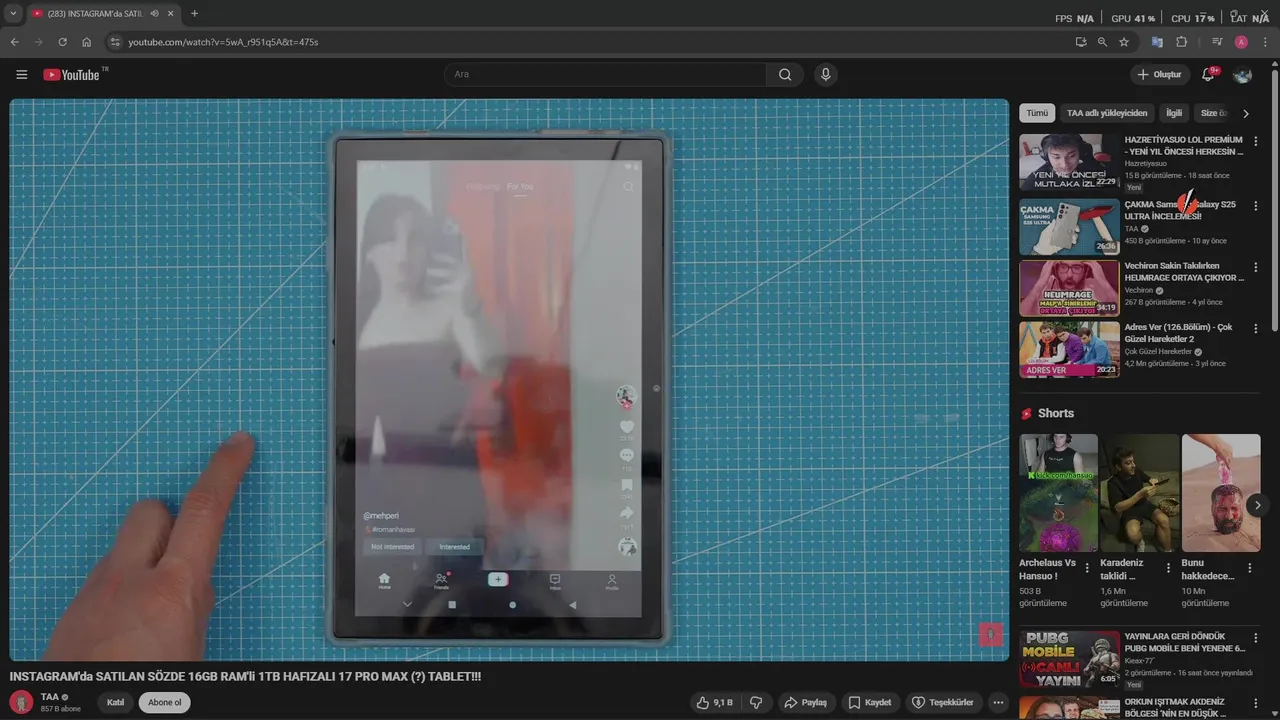Click the search magnifier button
Viewport: 1280px width, 720px height.
[x=785, y=75]
